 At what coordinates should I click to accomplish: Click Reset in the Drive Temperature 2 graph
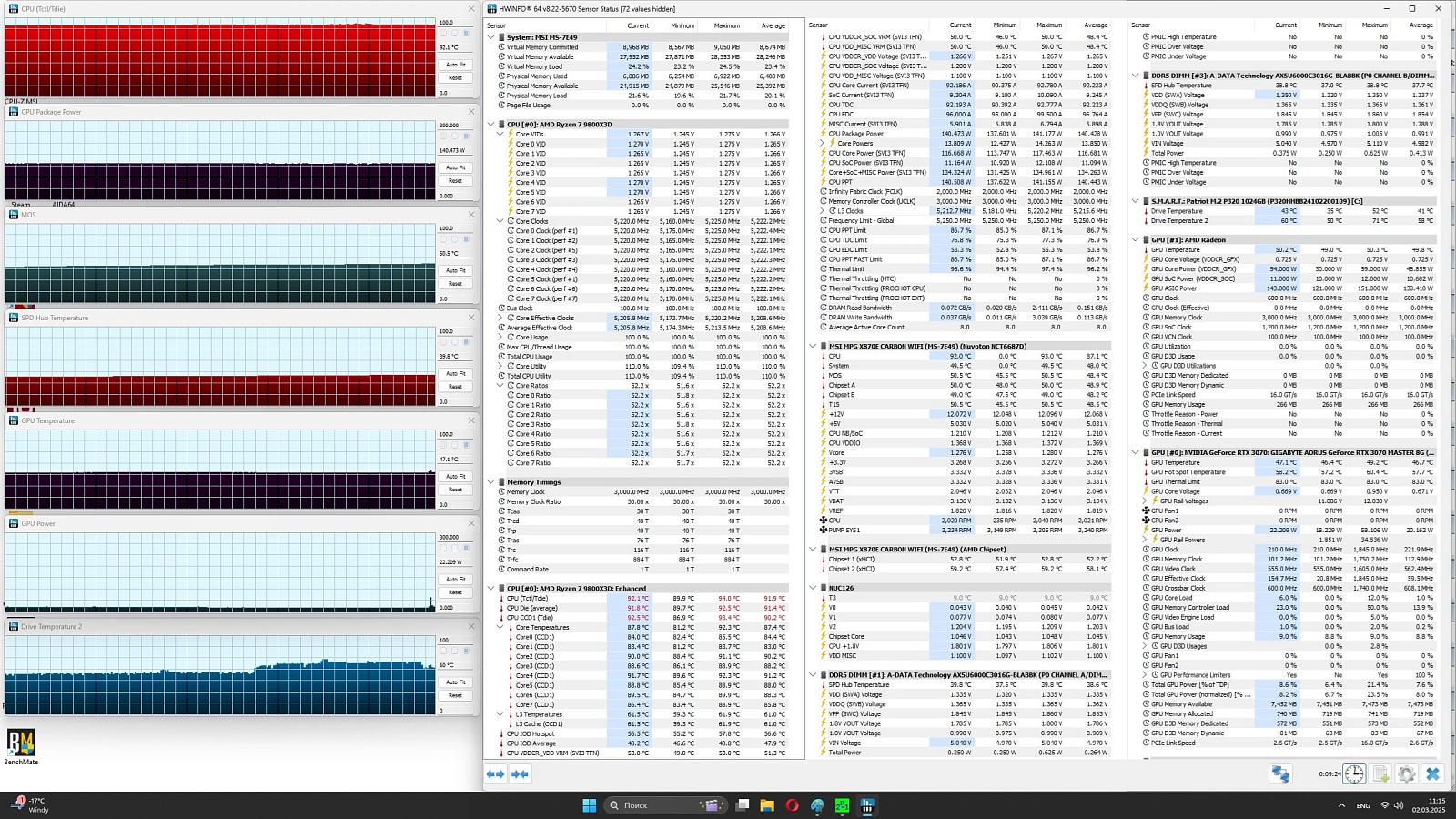pos(456,695)
